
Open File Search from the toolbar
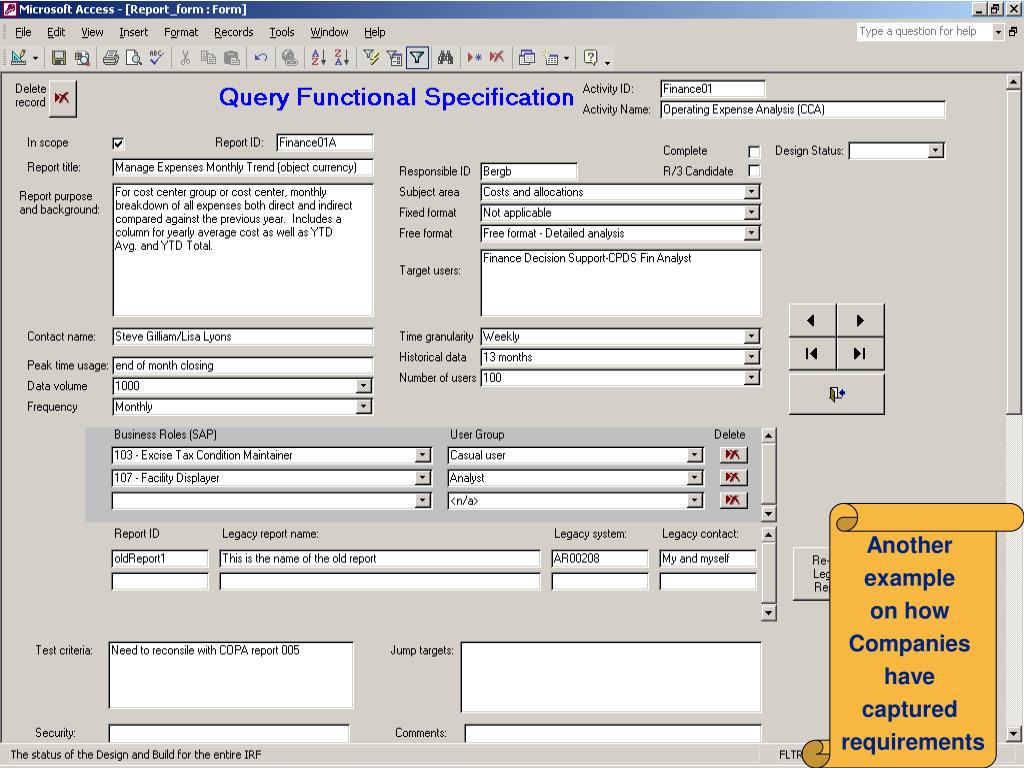pyautogui.click(x=82, y=58)
